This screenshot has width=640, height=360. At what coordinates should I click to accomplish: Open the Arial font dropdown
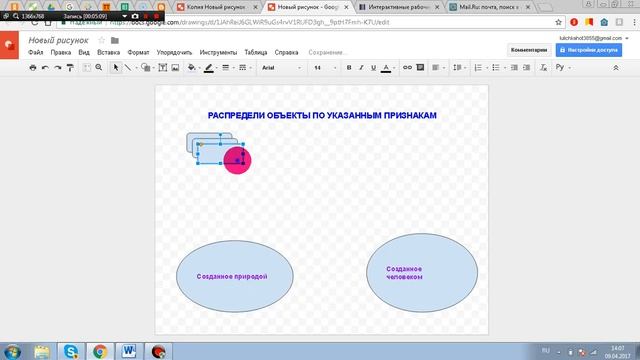pos(281,68)
